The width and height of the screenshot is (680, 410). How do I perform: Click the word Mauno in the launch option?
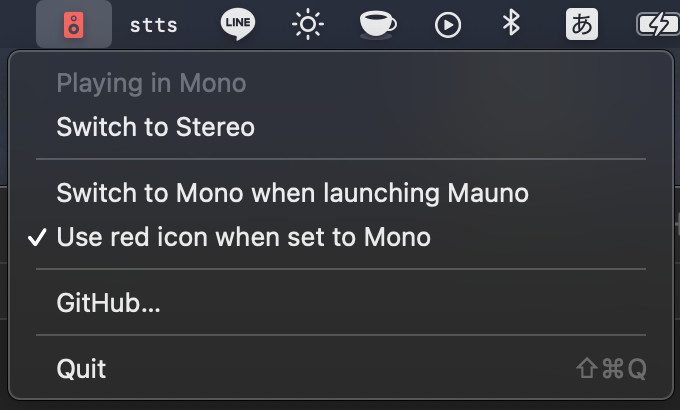click(x=488, y=193)
